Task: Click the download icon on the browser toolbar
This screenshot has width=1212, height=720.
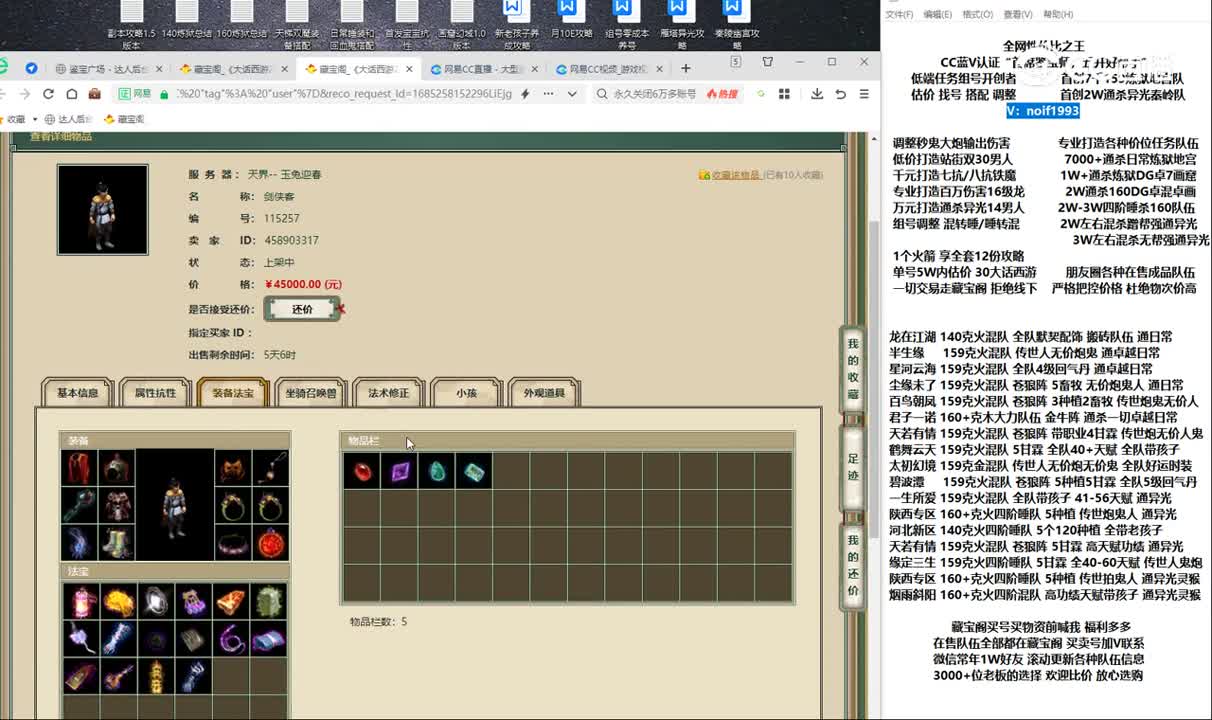Action: [817, 92]
